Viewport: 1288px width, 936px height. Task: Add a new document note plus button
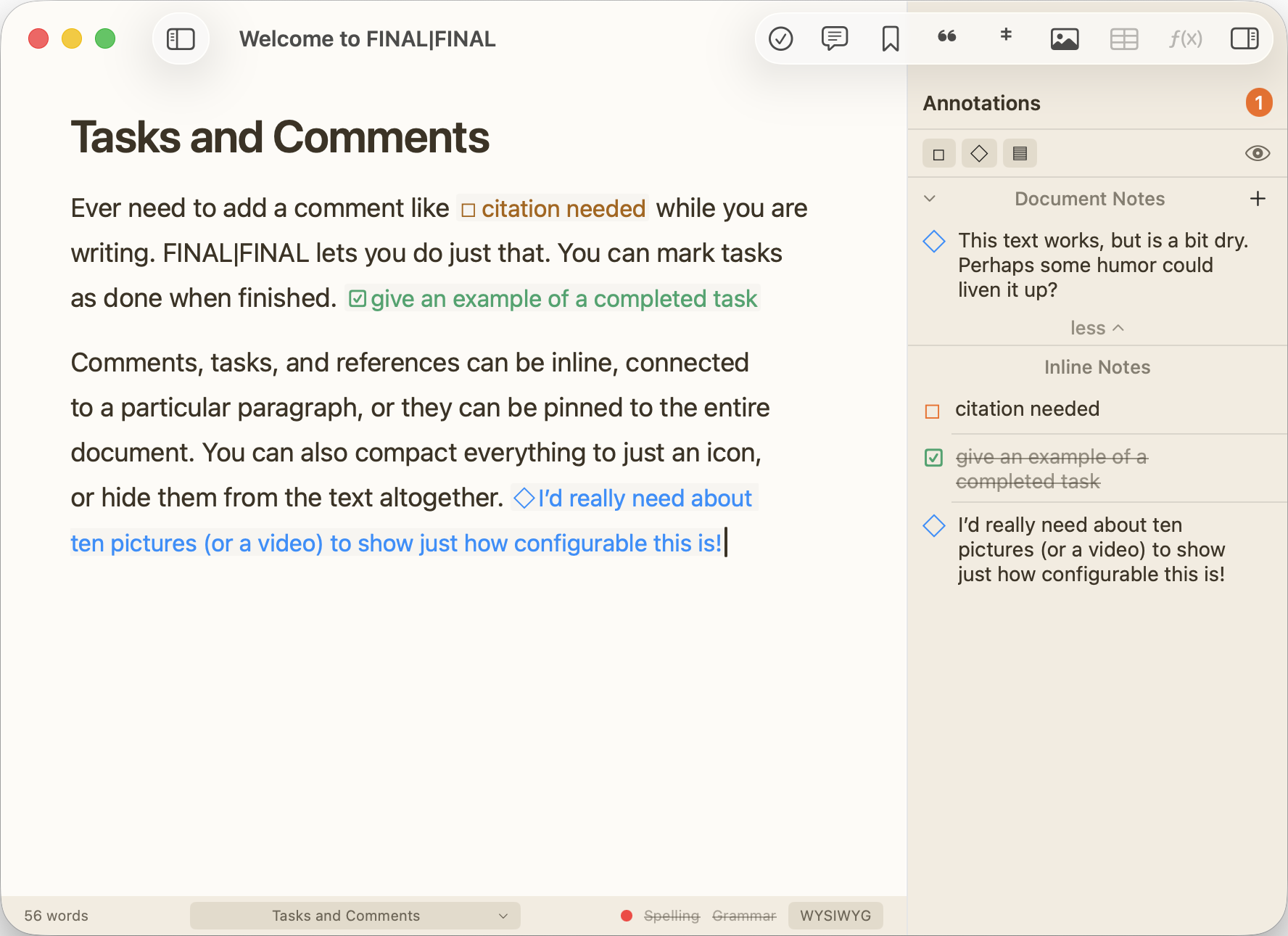point(1258,199)
